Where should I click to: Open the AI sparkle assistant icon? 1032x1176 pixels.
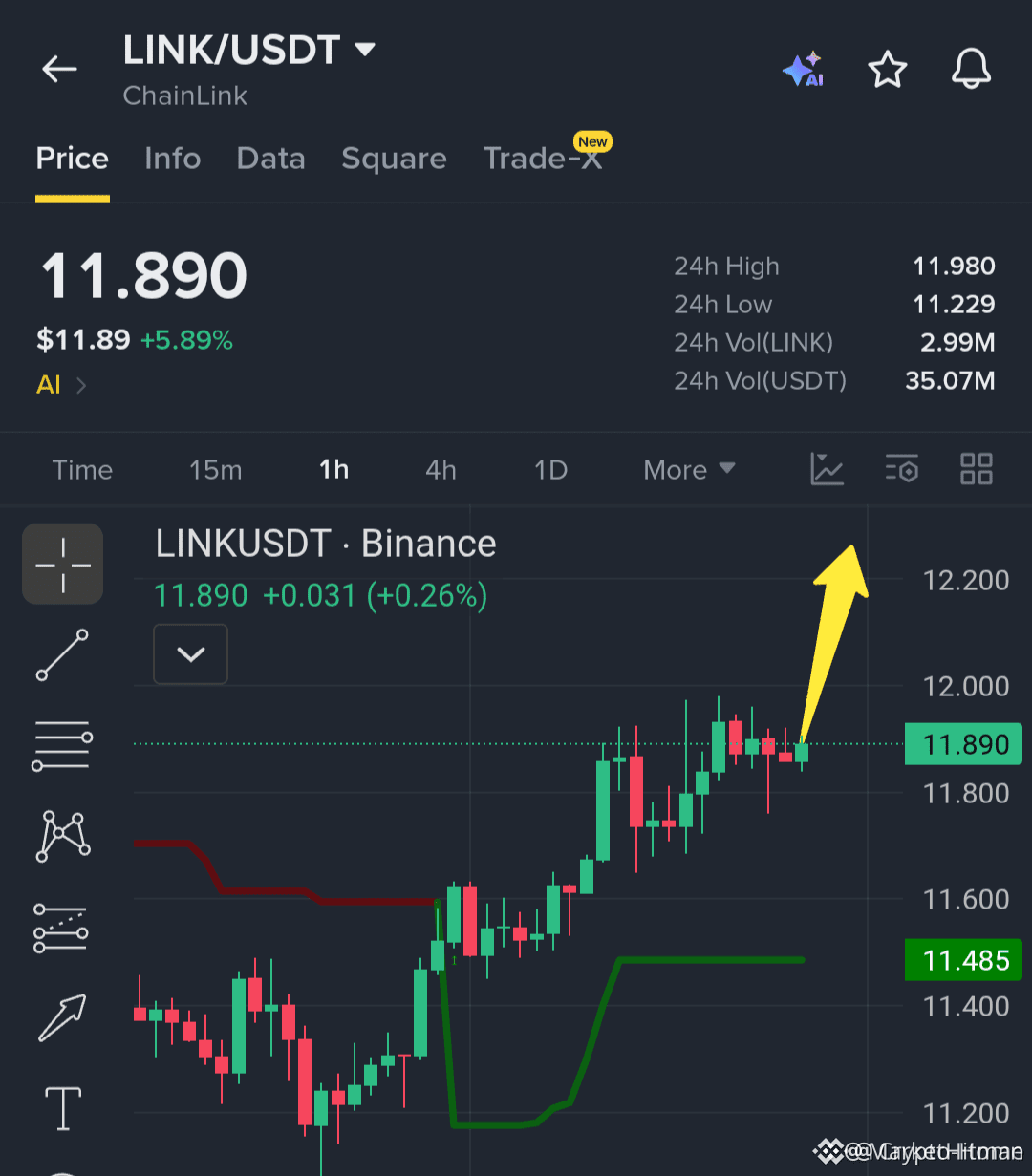click(x=803, y=70)
